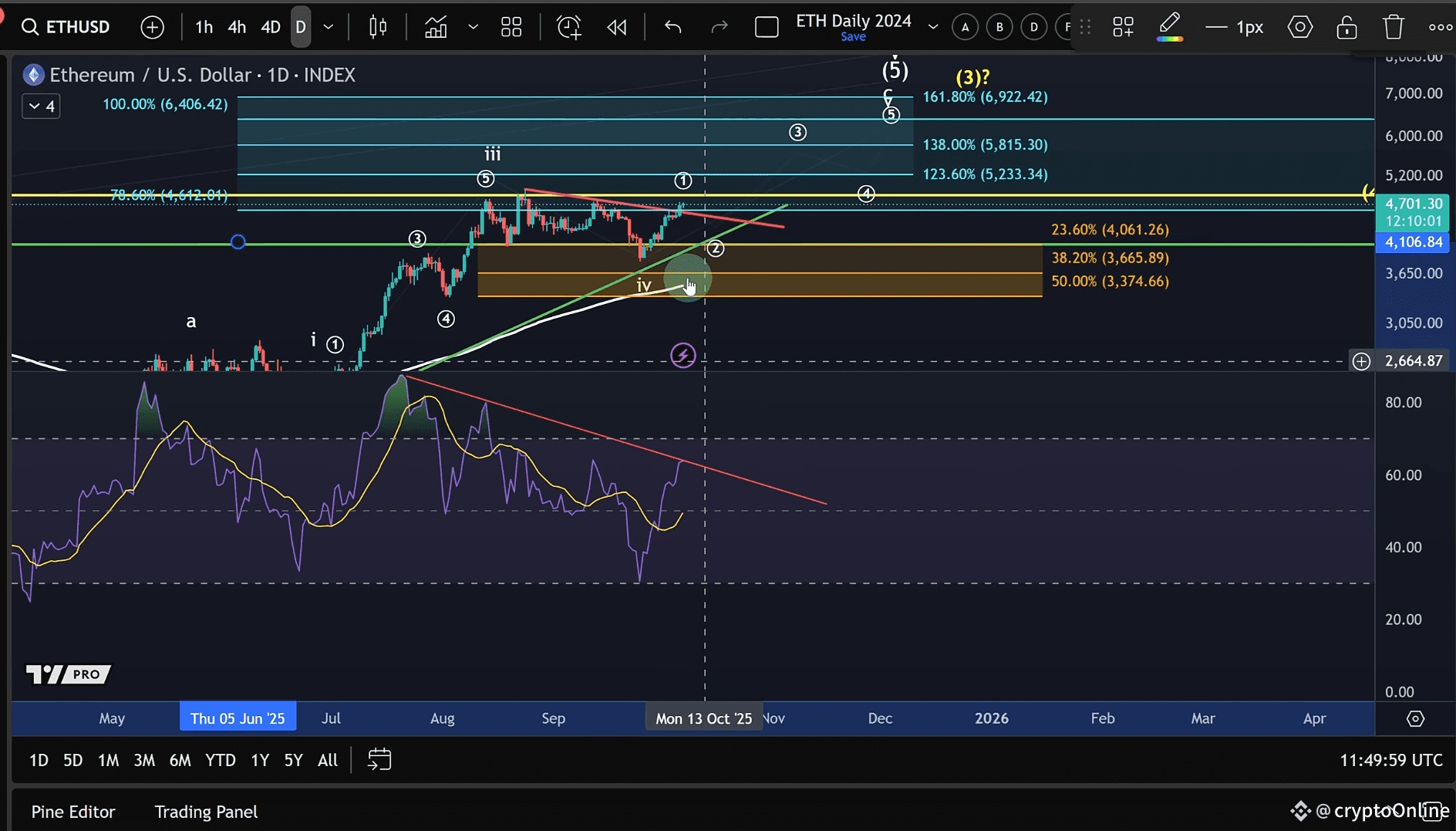Image resolution: width=1456 pixels, height=831 pixels.
Task: Open the candlestick chart type selector
Action: point(378,27)
